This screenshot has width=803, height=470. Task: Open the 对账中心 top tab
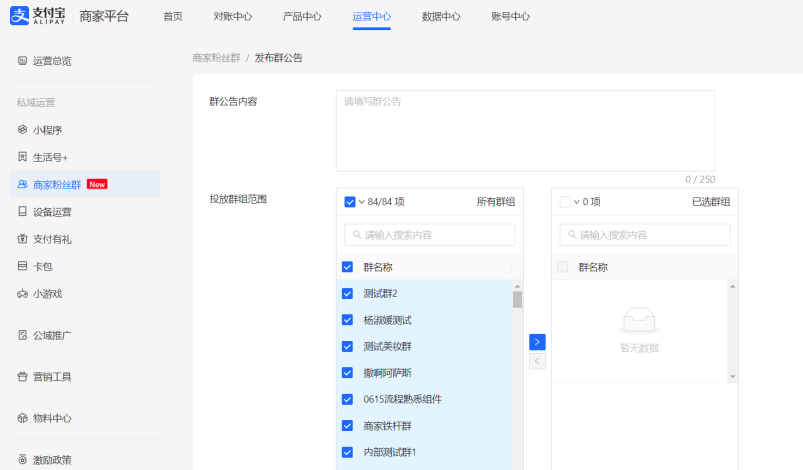[x=232, y=17]
